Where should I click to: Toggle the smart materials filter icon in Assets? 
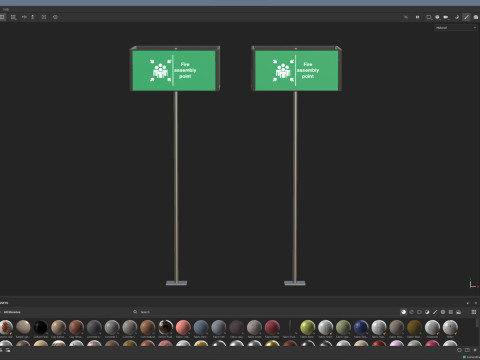click(x=411, y=312)
